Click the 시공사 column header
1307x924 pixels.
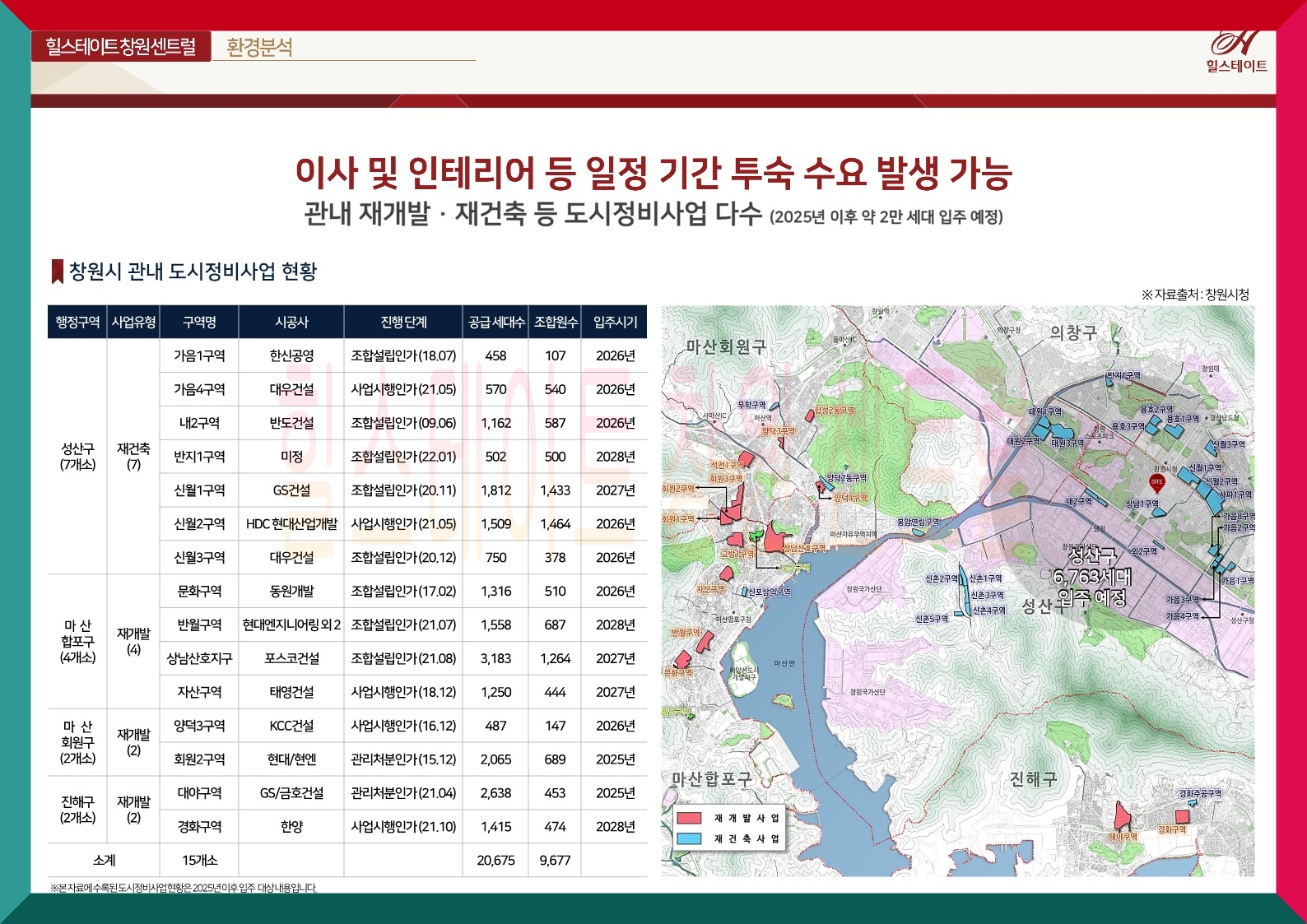pyautogui.click(x=291, y=322)
